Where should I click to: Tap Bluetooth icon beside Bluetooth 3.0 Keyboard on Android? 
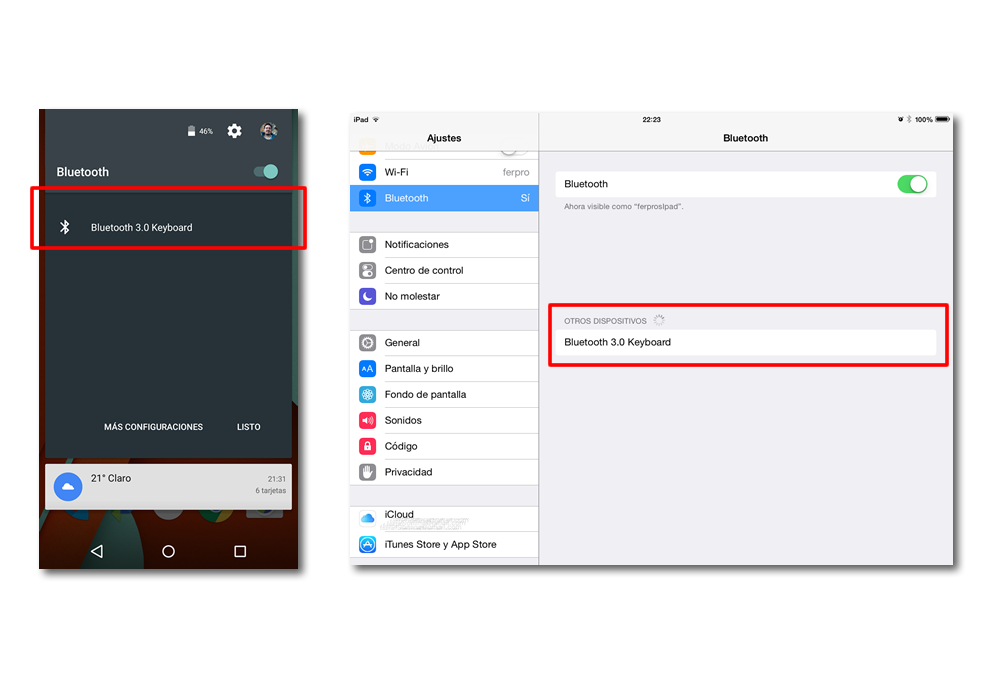64,227
